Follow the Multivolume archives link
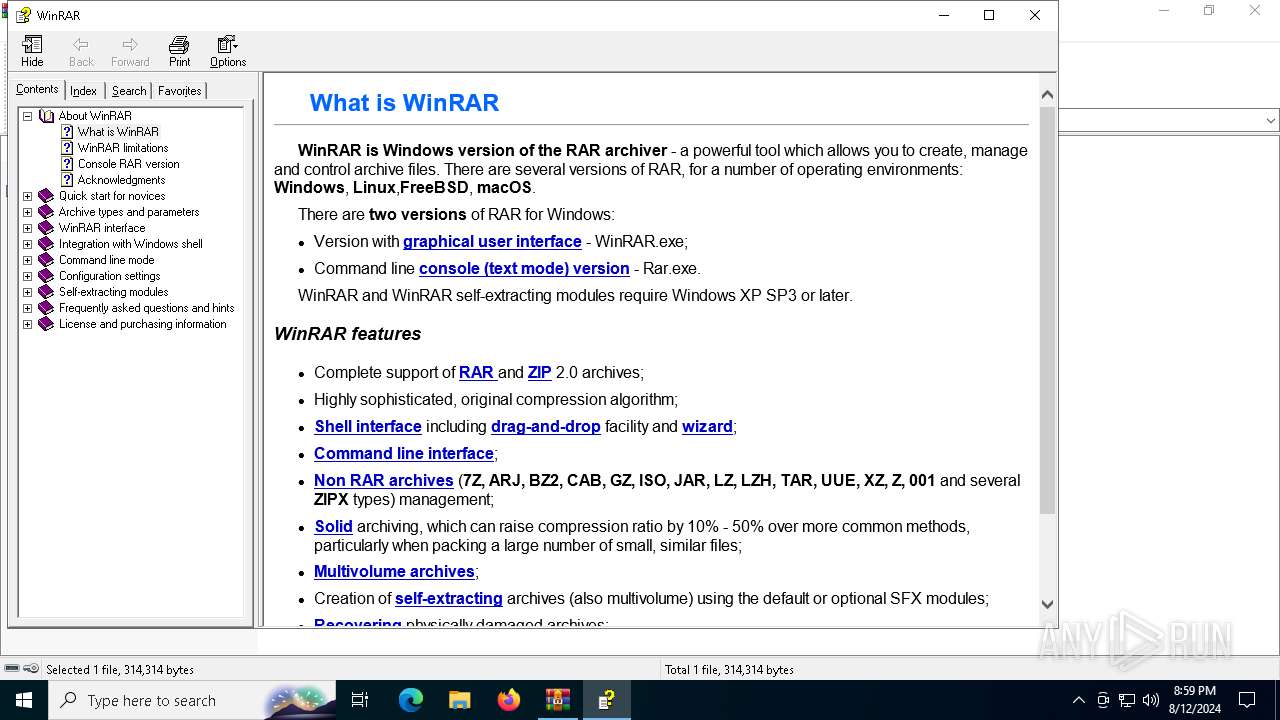The image size is (1280, 720). pyautogui.click(x=394, y=571)
